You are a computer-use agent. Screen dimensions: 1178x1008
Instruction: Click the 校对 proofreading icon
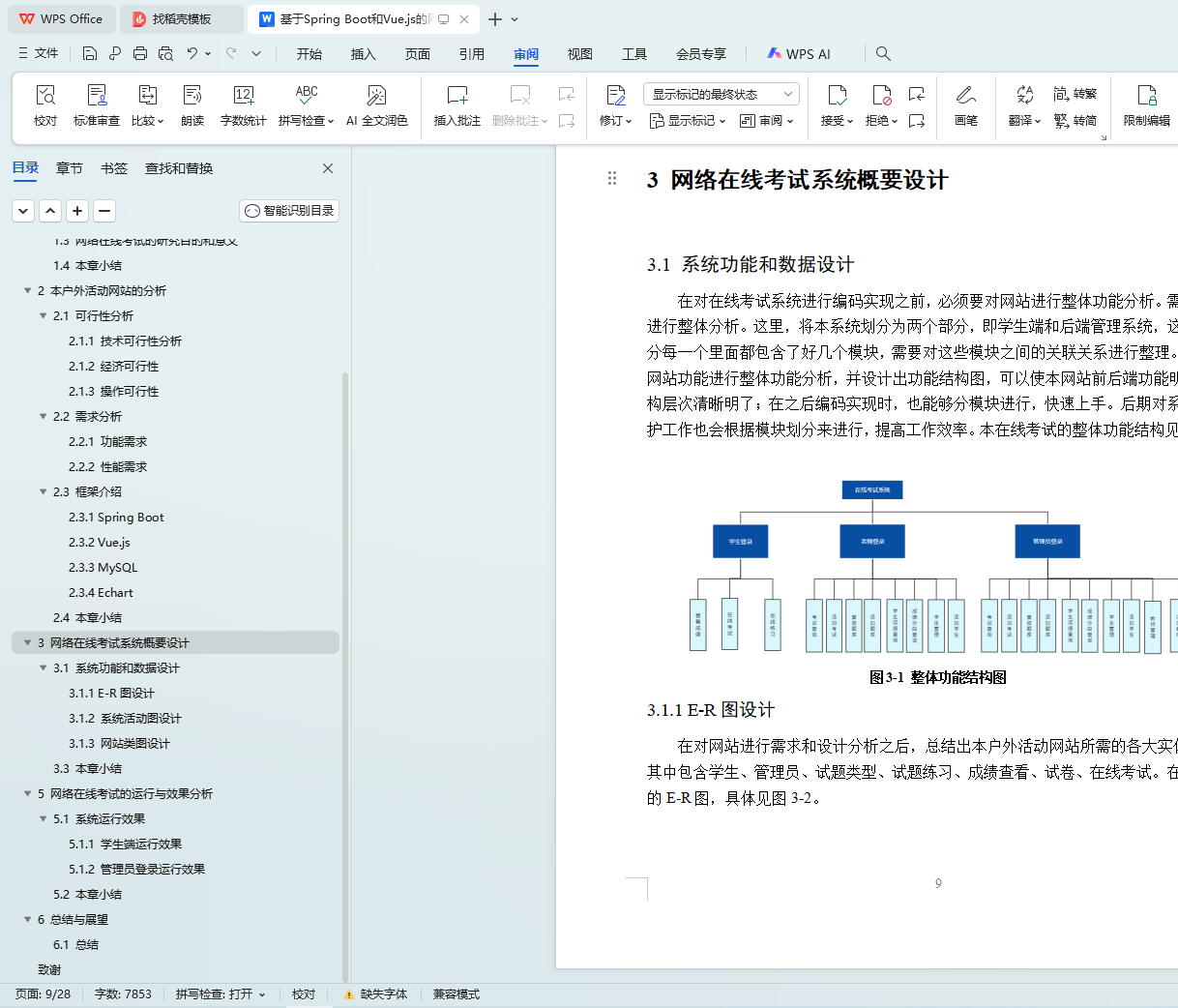[x=45, y=95]
